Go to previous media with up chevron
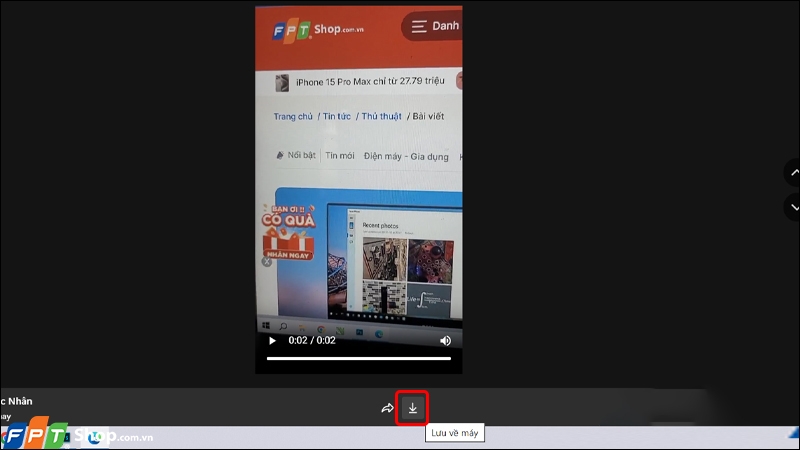Image resolution: width=800 pixels, height=450 pixels. [x=793, y=172]
